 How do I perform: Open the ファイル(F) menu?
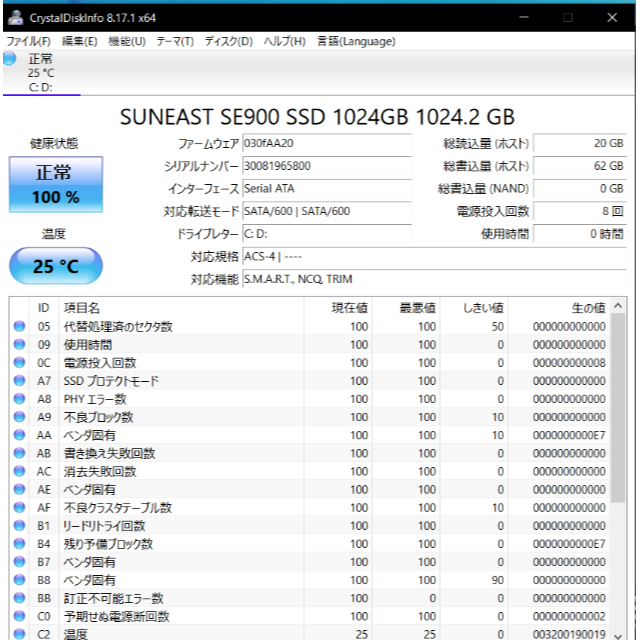tap(28, 41)
